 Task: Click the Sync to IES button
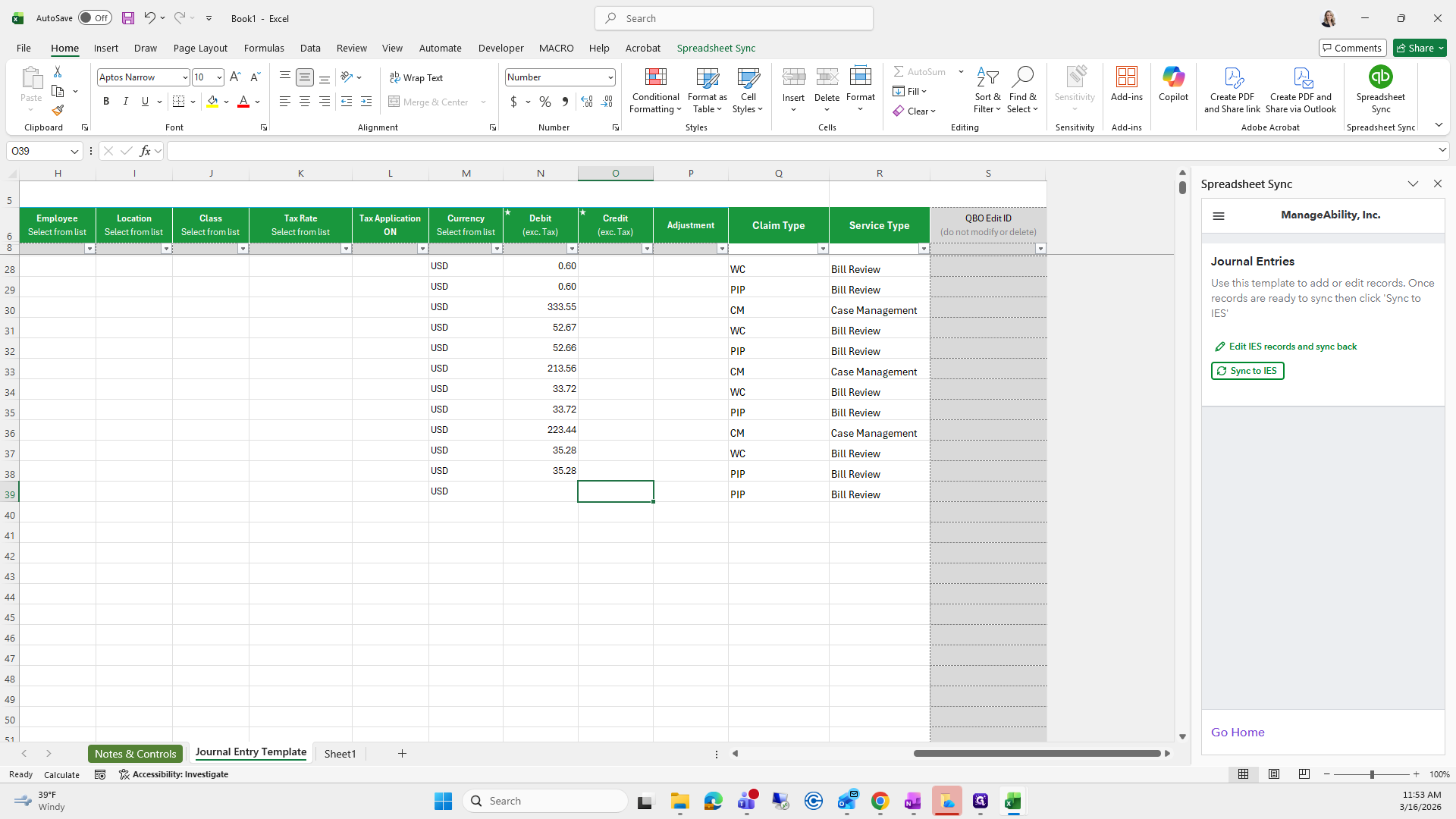(1247, 371)
